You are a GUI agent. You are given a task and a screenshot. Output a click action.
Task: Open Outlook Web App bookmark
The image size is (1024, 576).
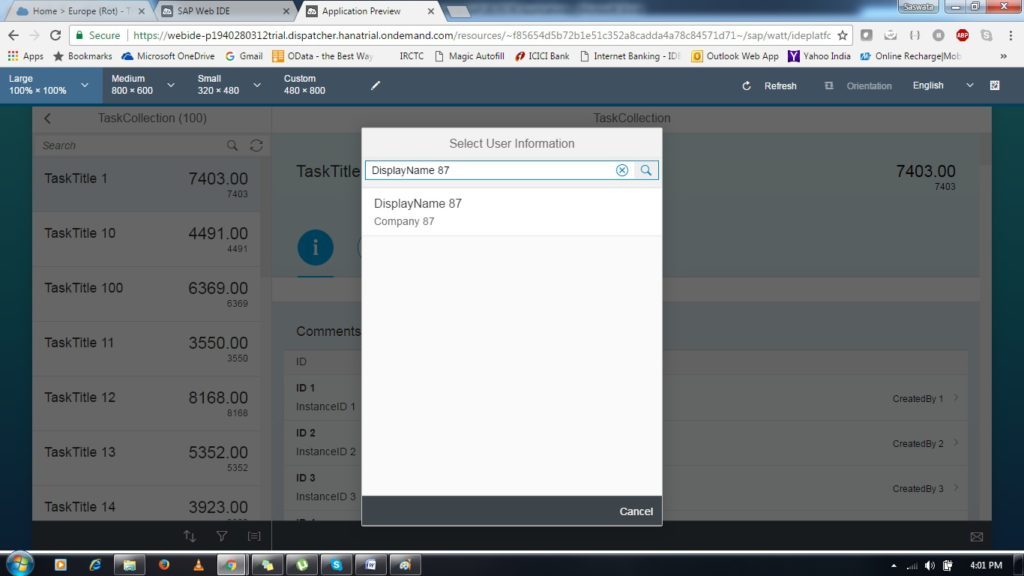point(735,56)
